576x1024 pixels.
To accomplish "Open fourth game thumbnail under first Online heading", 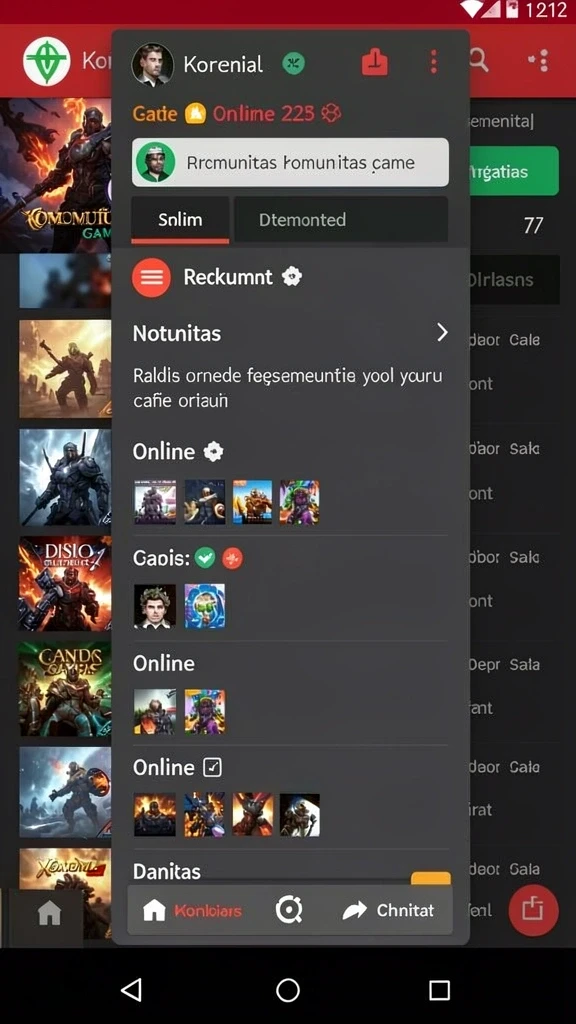I will (300, 502).
